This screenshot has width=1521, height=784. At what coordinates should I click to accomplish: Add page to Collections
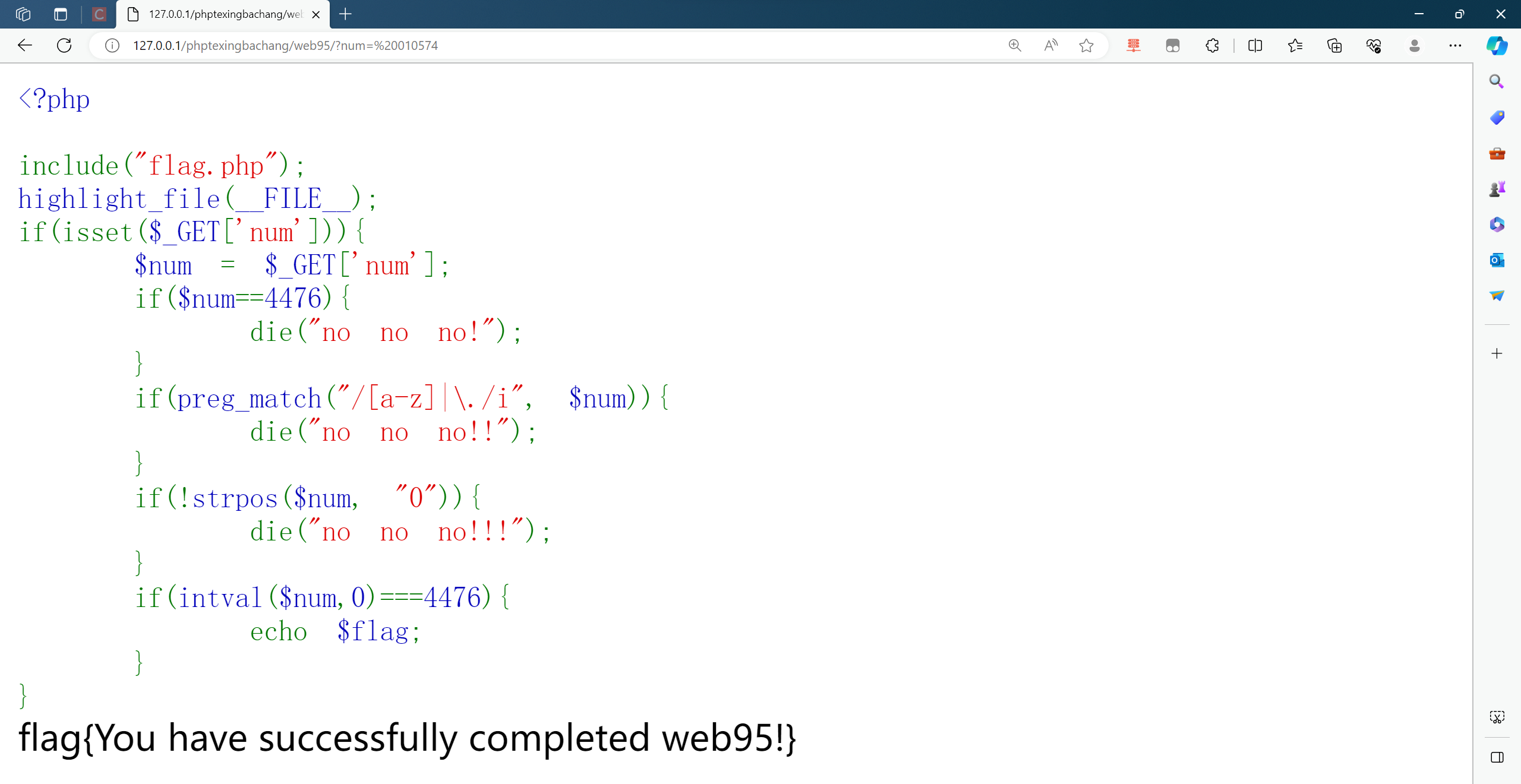point(1334,46)
